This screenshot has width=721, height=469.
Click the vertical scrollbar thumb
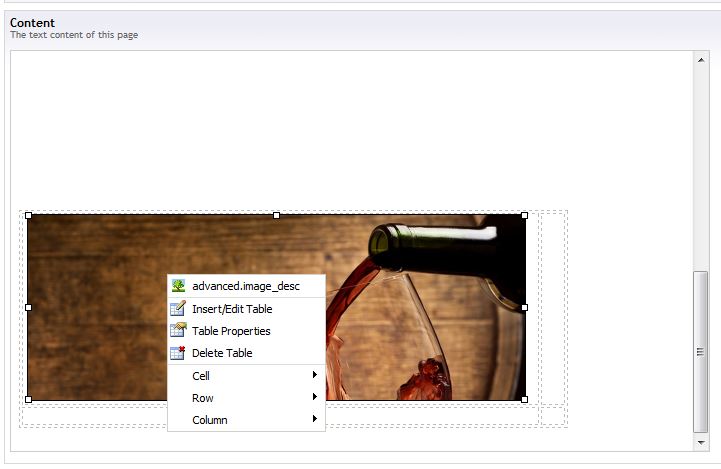[x=701, y=352]
